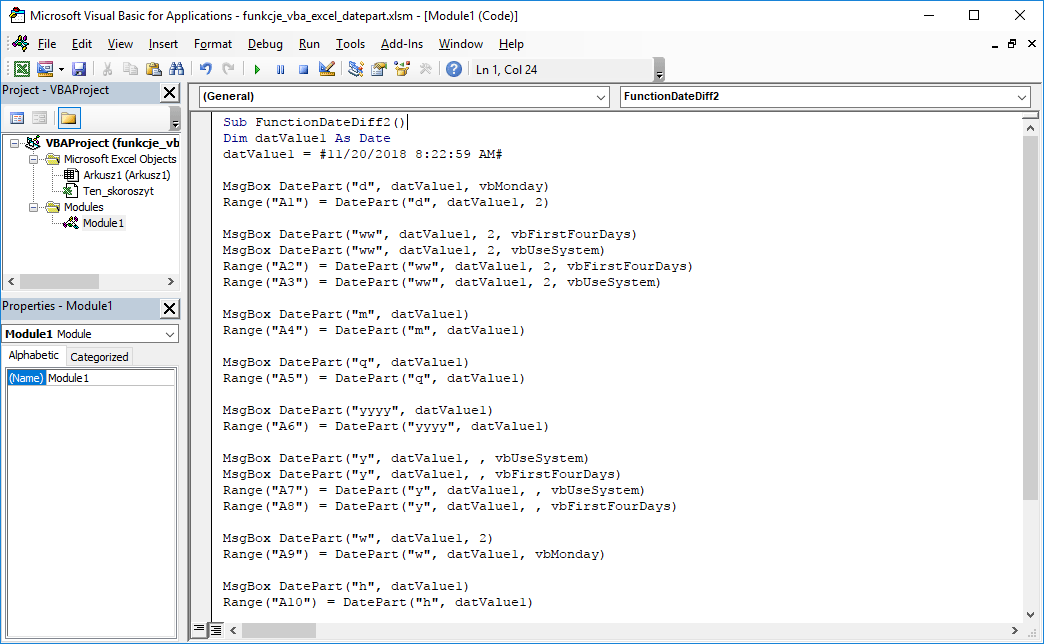The image size is (1044, 644).
Task: Switch to the Categorized properties tab
Action: point(100,355)
